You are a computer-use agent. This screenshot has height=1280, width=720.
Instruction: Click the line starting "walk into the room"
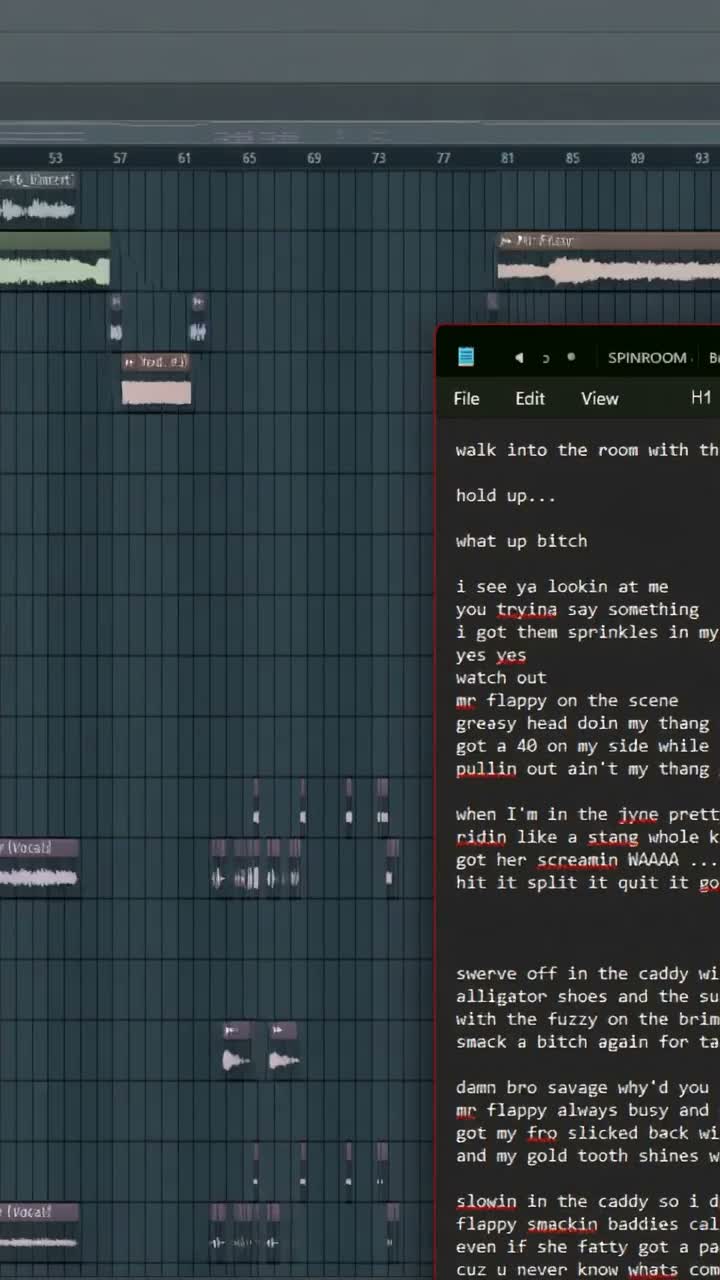coord(587,450)
